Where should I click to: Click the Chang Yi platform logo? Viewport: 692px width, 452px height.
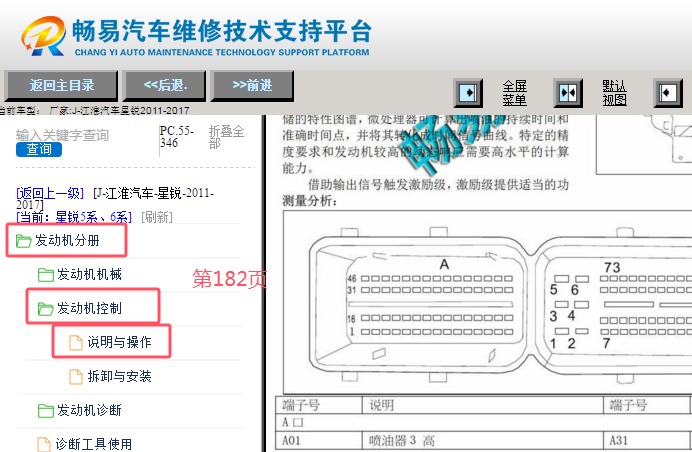tap(196, 37)
